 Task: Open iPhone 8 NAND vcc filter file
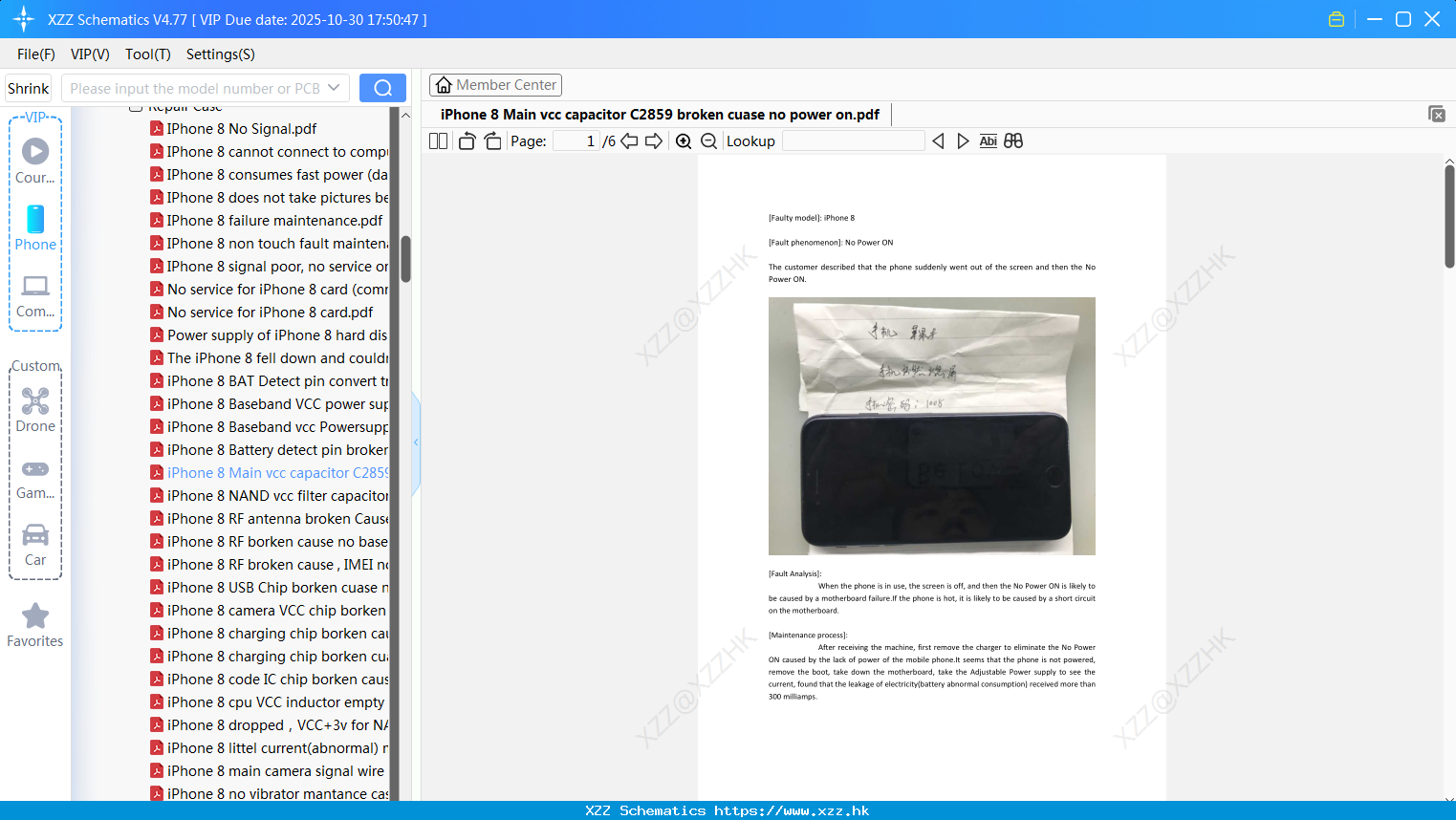tap(269, 496)
